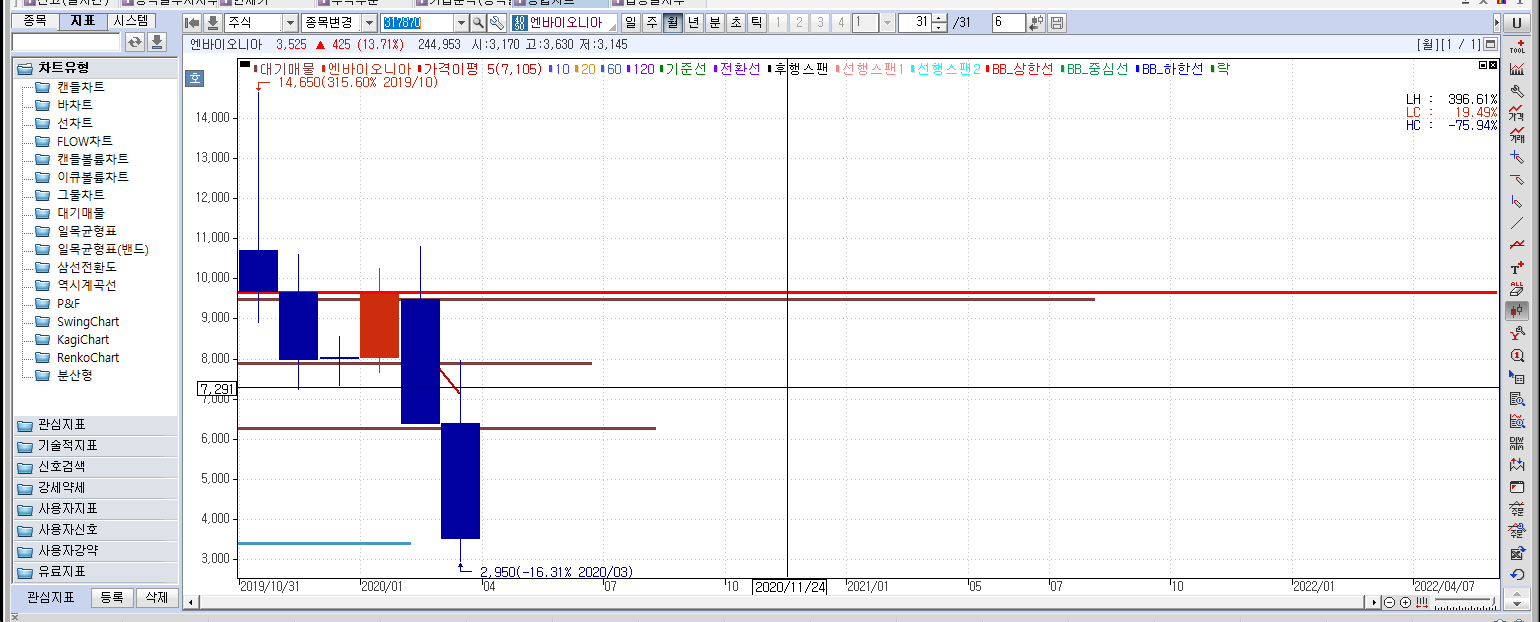Click the 등록 button
Viewport: 1540px width, 622px height.
tap(112, 598)
